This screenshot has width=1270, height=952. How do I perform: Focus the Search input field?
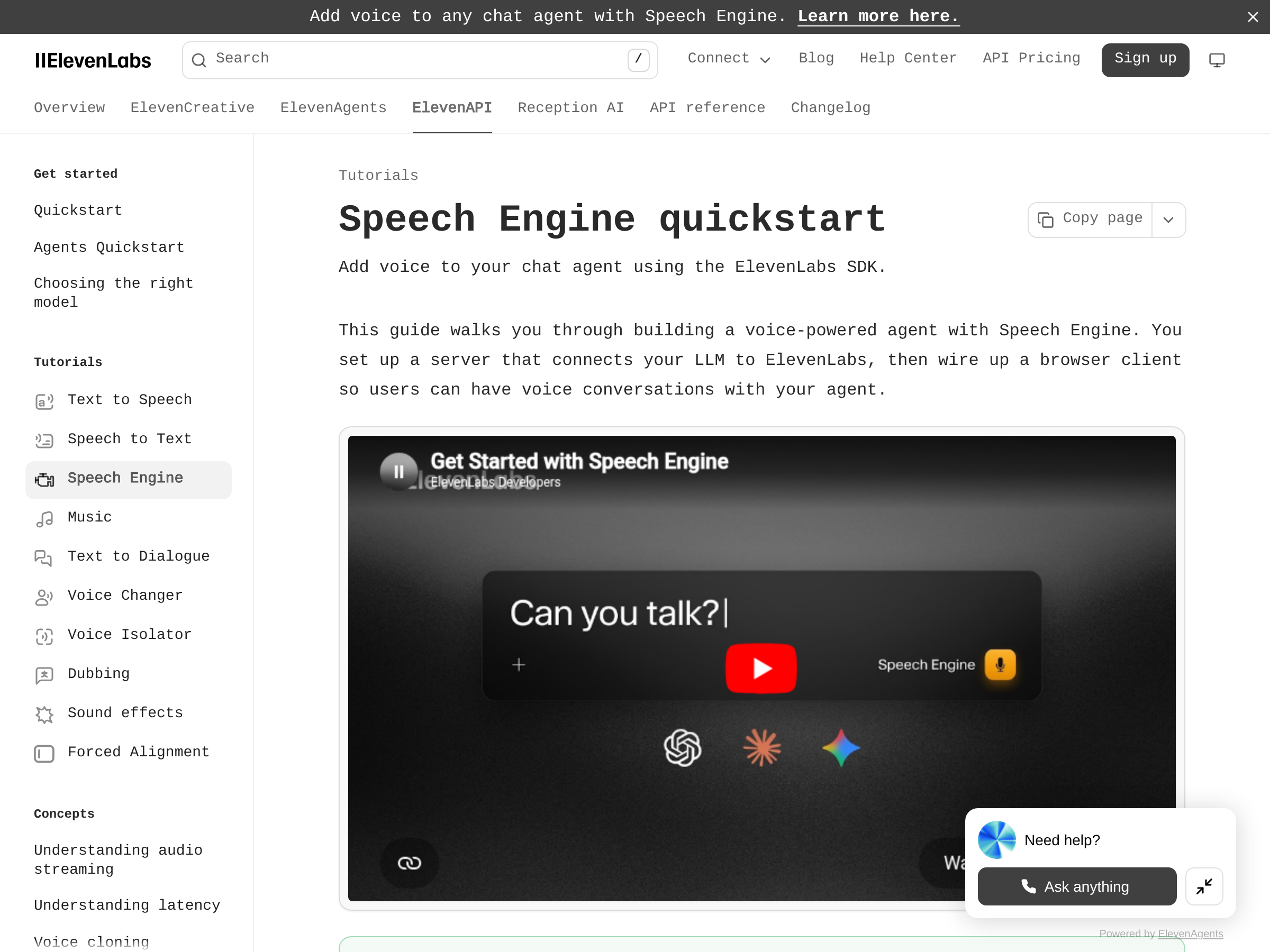tap(420, 60)
